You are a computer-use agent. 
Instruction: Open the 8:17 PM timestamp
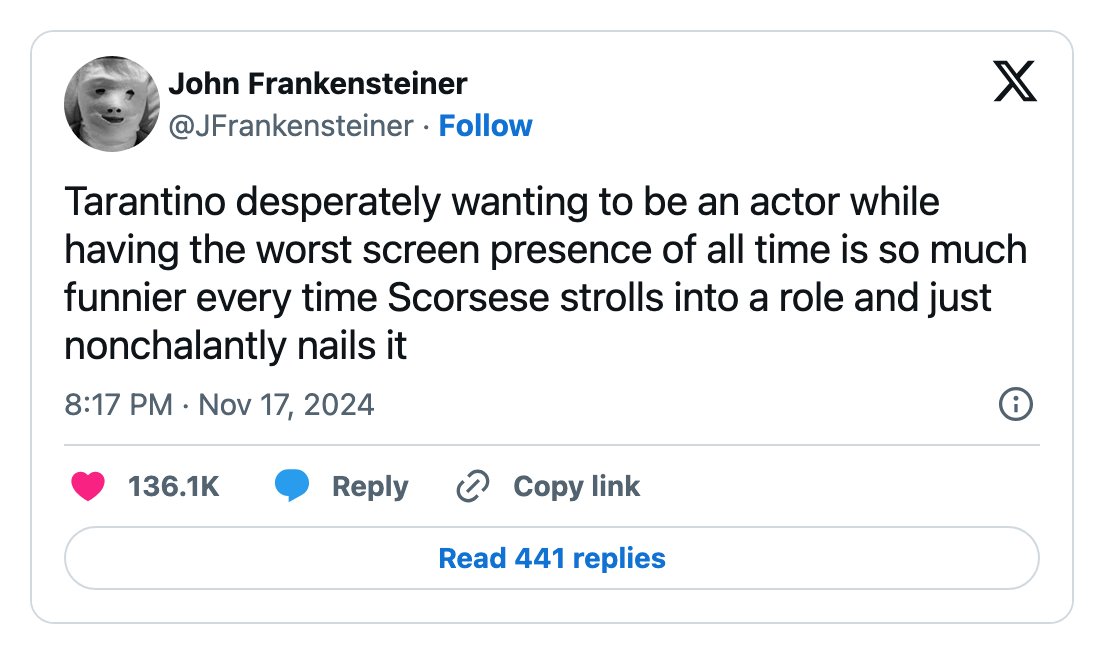(118, 405)
